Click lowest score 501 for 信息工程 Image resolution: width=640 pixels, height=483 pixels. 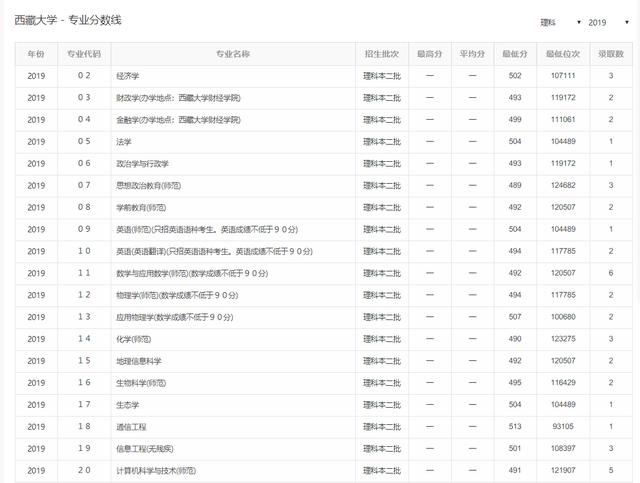(x=515, y=449)
